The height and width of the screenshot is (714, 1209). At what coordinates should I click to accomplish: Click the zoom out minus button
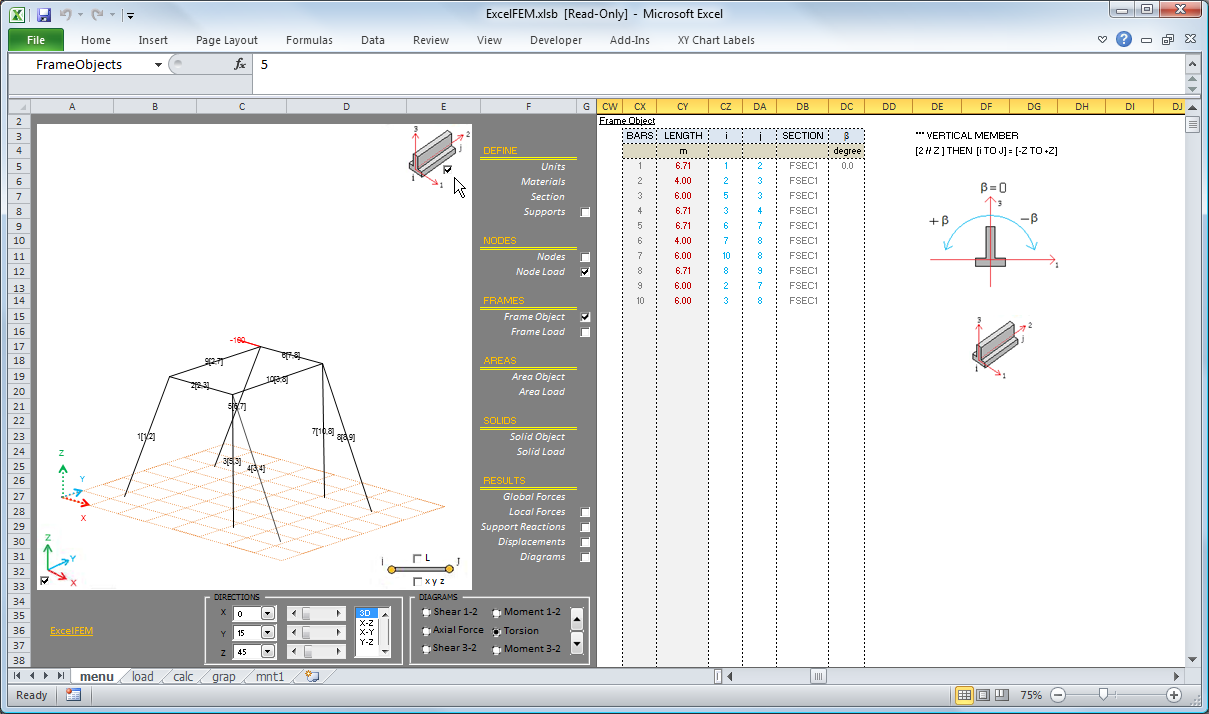(1058, 695)
